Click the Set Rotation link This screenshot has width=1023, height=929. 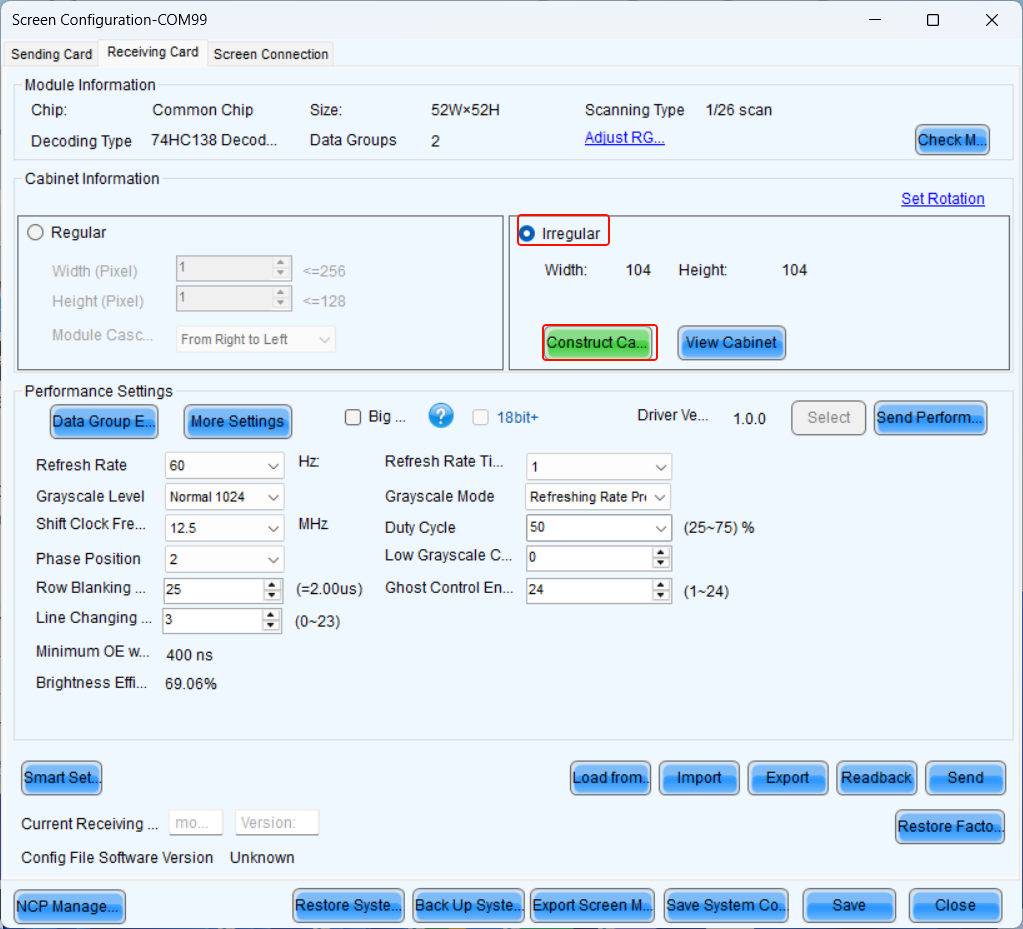(942, 198)
